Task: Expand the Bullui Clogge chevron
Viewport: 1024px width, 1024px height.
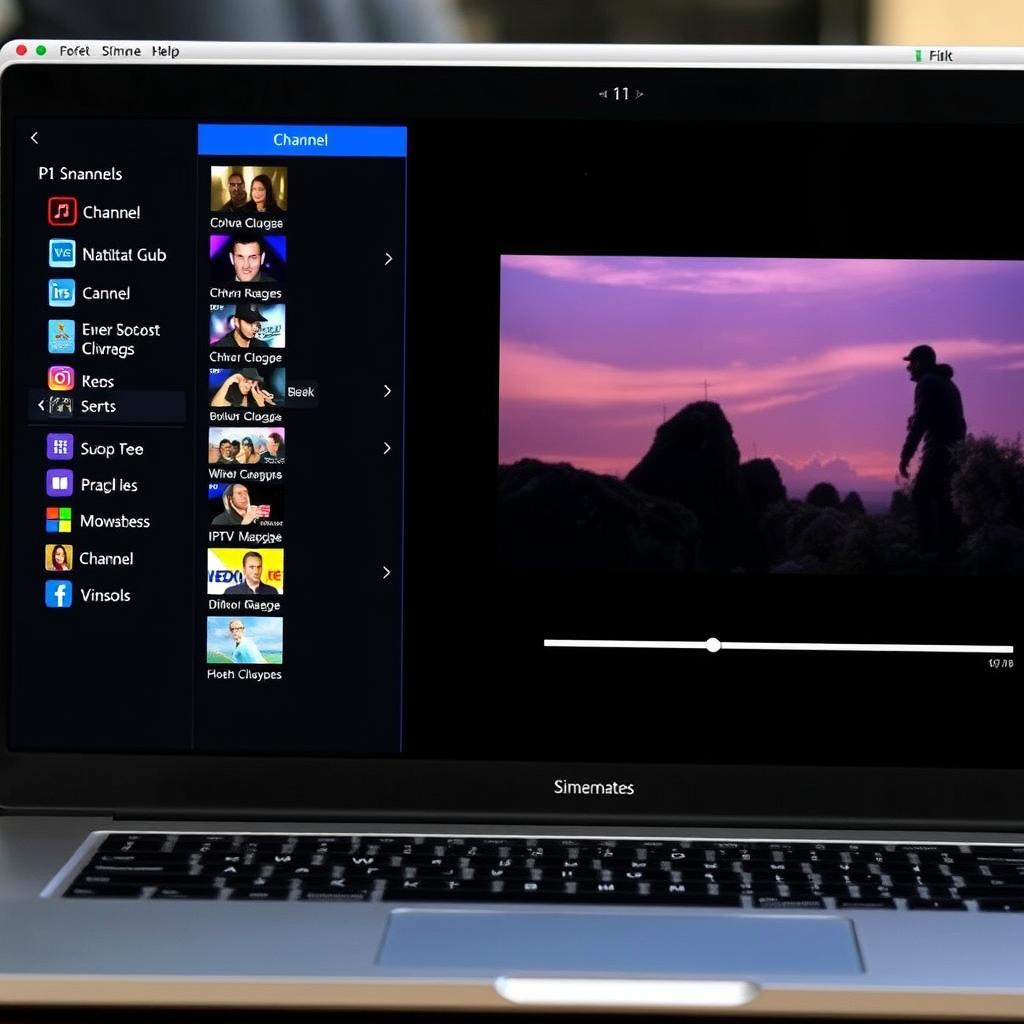Action: 388,391
